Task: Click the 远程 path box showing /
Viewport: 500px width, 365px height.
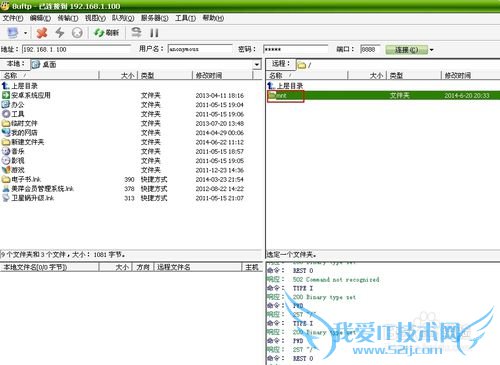Action: click(397, 65)
